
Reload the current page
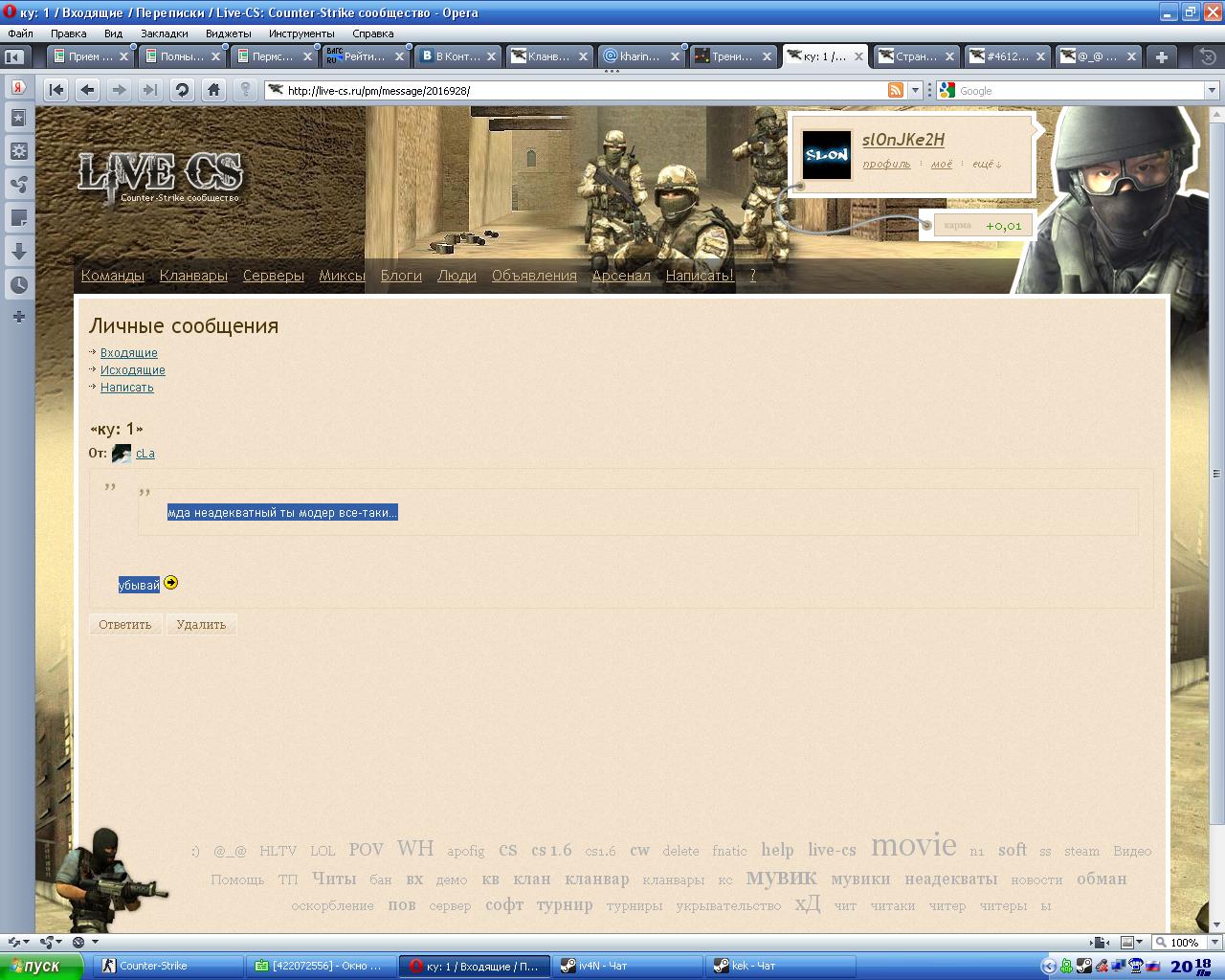[x=182, y=90]
